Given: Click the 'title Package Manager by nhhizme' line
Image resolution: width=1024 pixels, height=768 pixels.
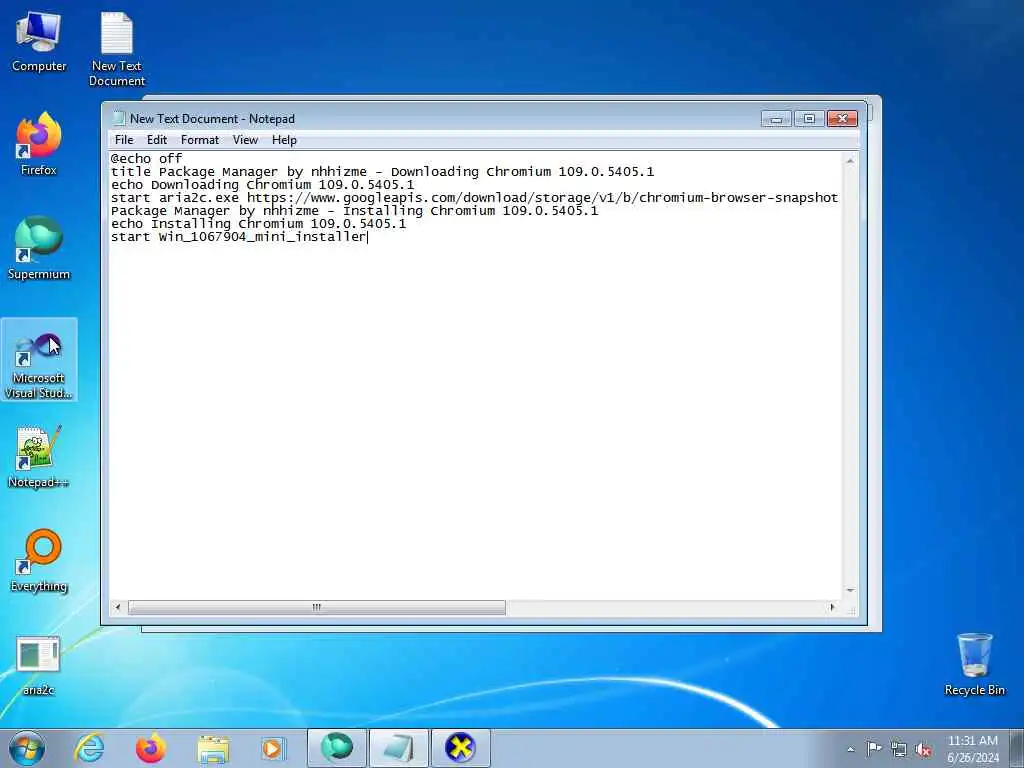Looking at the screenshot, I should pos(382,172).
